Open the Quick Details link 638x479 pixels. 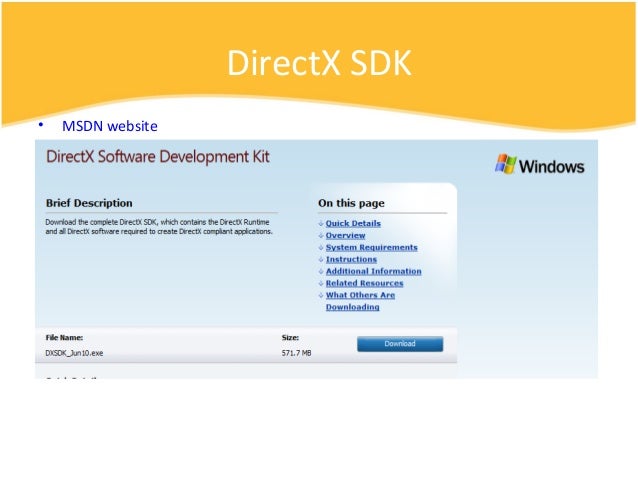click(x=353, y=223)
